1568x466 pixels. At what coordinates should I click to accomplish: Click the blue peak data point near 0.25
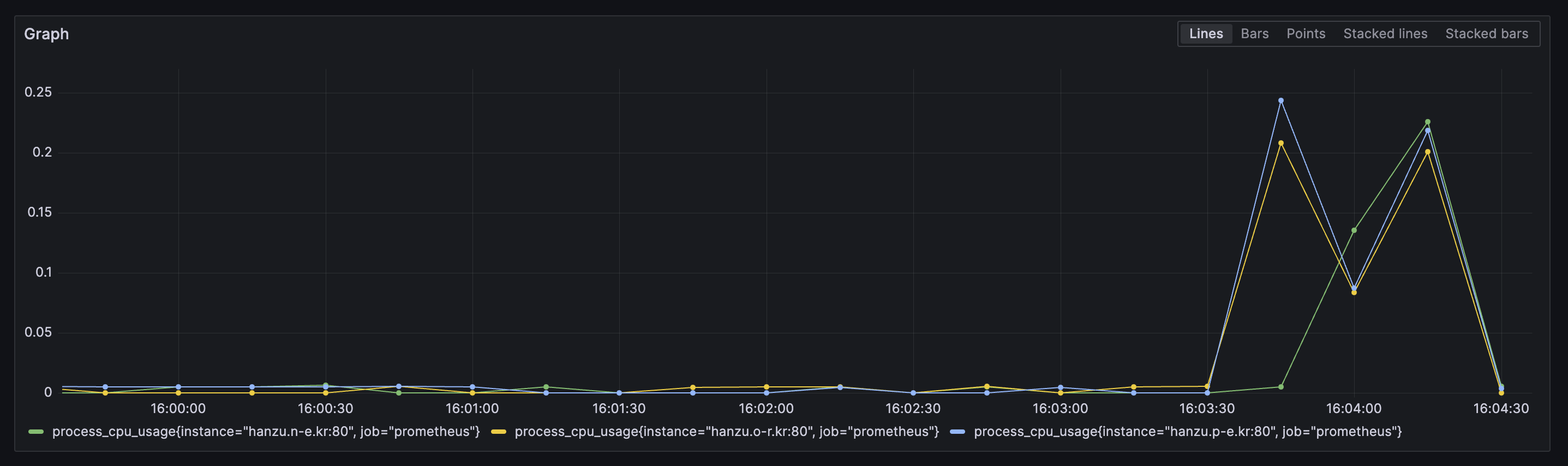point(1280,100)
